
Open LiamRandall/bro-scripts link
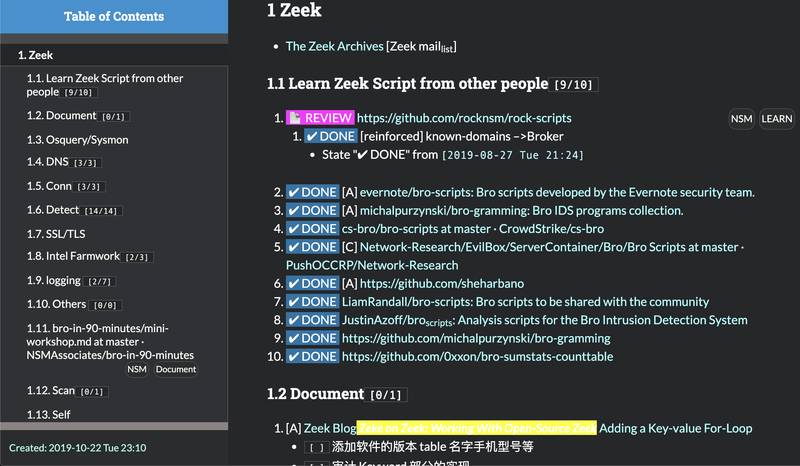526,302
